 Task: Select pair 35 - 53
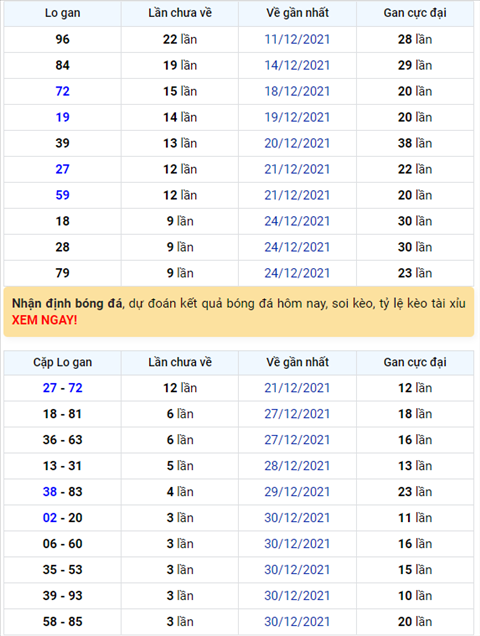point(62,569)
